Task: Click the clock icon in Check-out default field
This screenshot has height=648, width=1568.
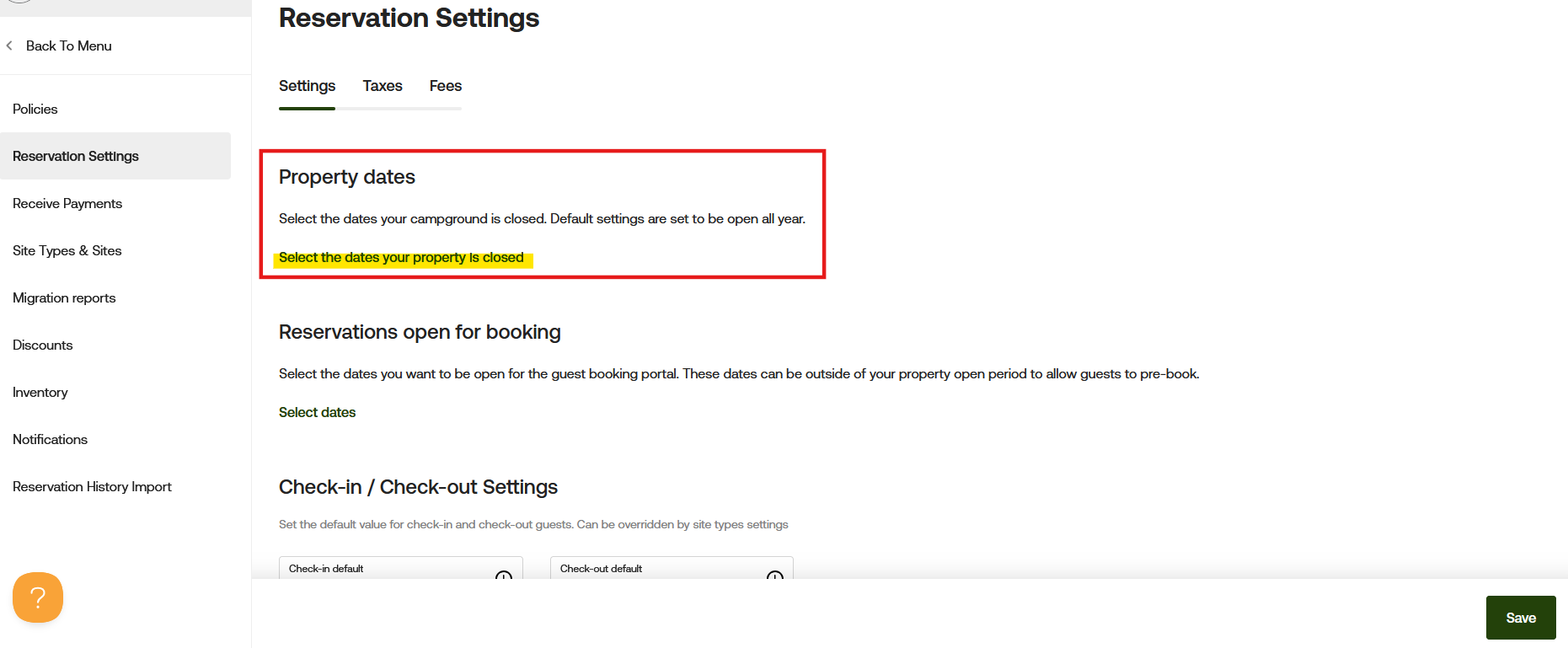Action: pyautogui.click(x=775, y=576)
